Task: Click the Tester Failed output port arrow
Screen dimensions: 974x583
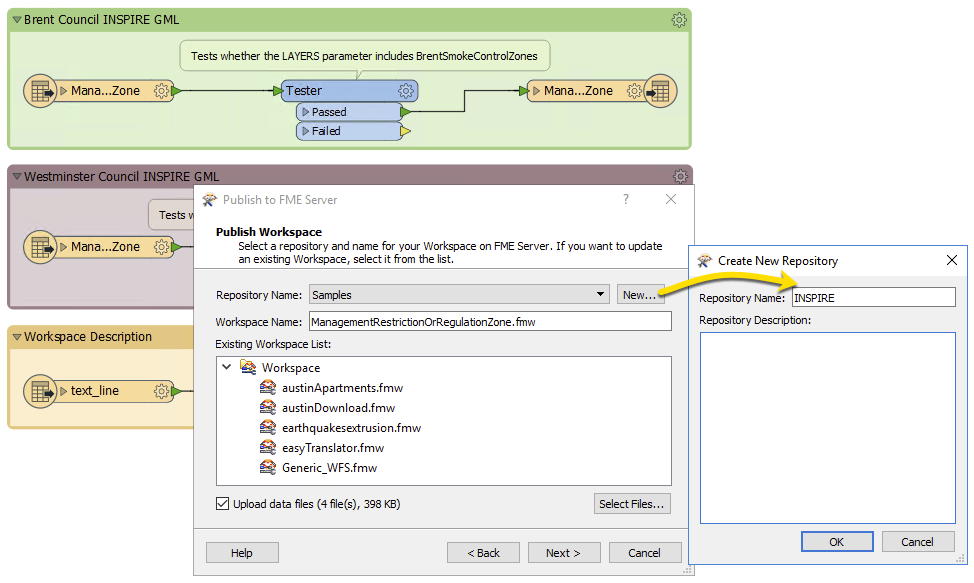Action: click(405, 131)
